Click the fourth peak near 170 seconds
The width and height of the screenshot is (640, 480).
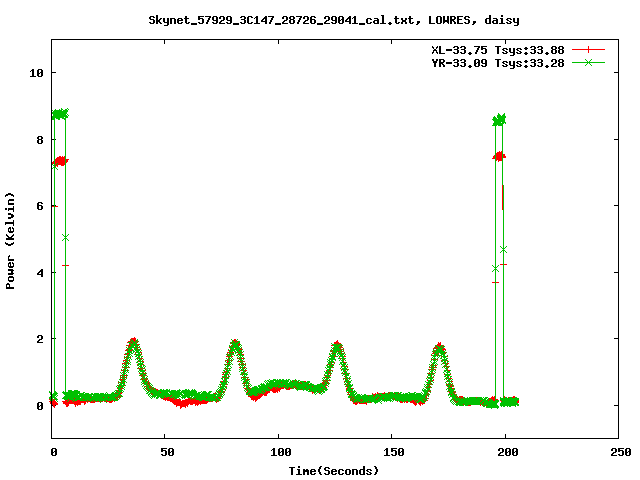439,349
